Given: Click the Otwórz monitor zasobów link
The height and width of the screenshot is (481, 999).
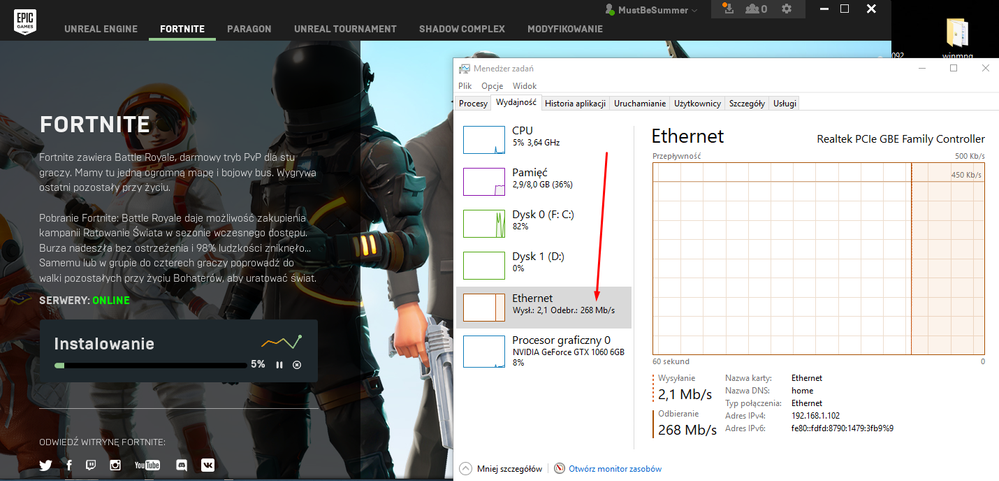Looking at the screenshot, I should point(614,468).
